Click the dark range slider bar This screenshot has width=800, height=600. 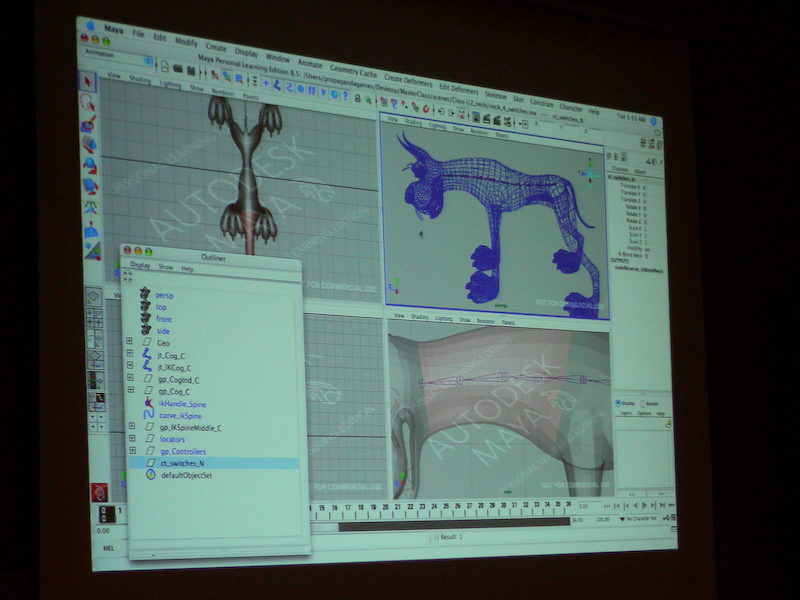click(x=454, y=525)
